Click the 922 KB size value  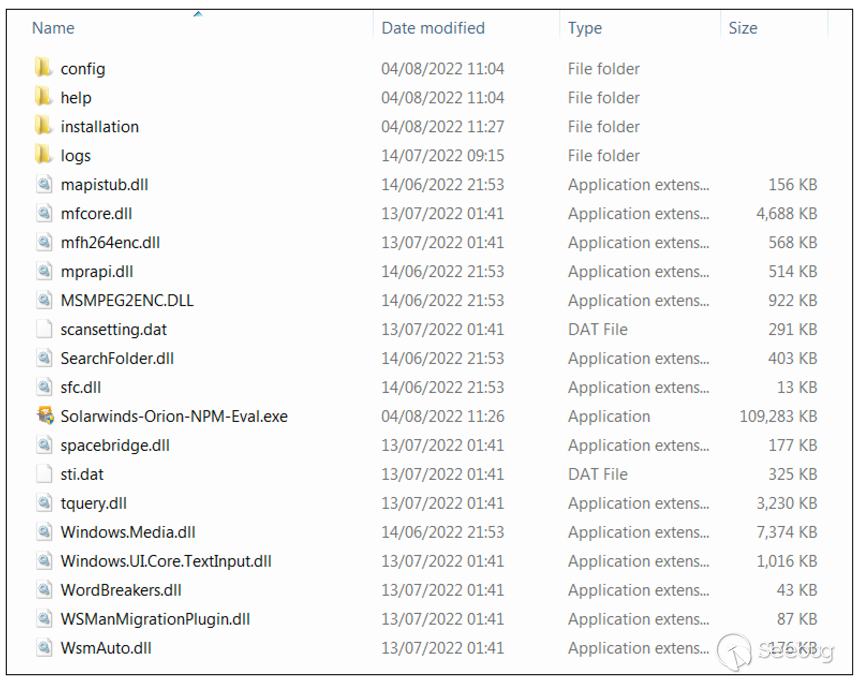793,300
